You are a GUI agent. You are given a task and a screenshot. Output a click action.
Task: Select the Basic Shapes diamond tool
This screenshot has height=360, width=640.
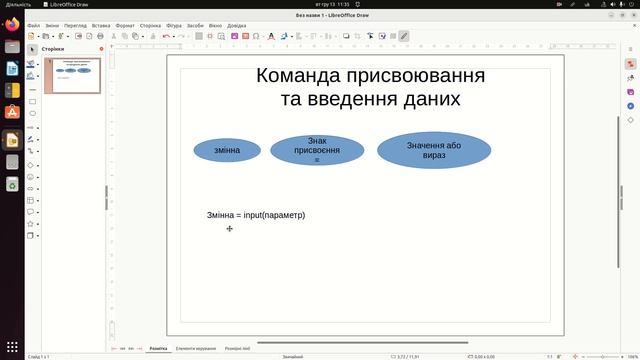pos(31,165)
